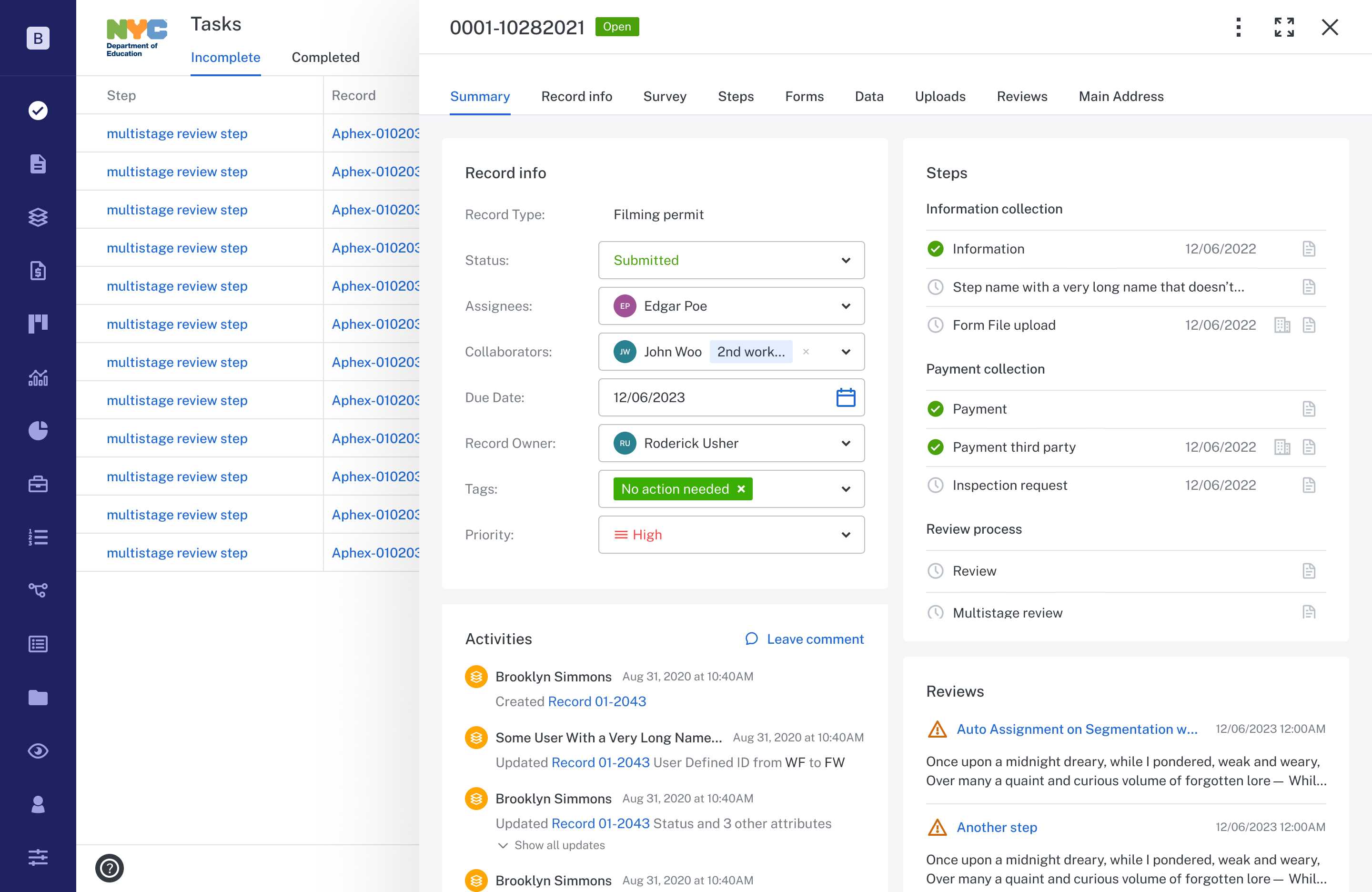
Task: Click the building icon on Form File upload
Action: click(1281, 325)
